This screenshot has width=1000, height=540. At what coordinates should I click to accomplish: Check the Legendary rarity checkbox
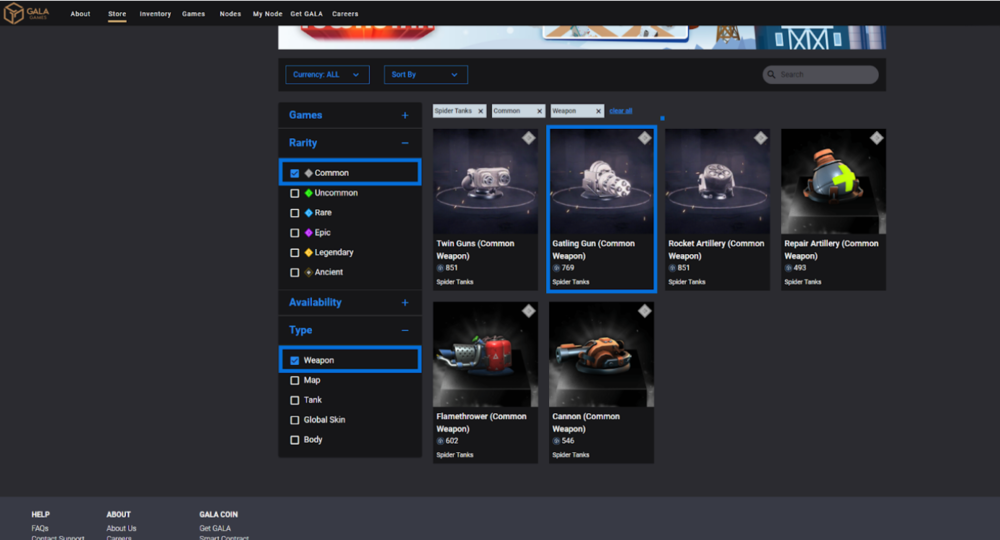pos(295,252)
